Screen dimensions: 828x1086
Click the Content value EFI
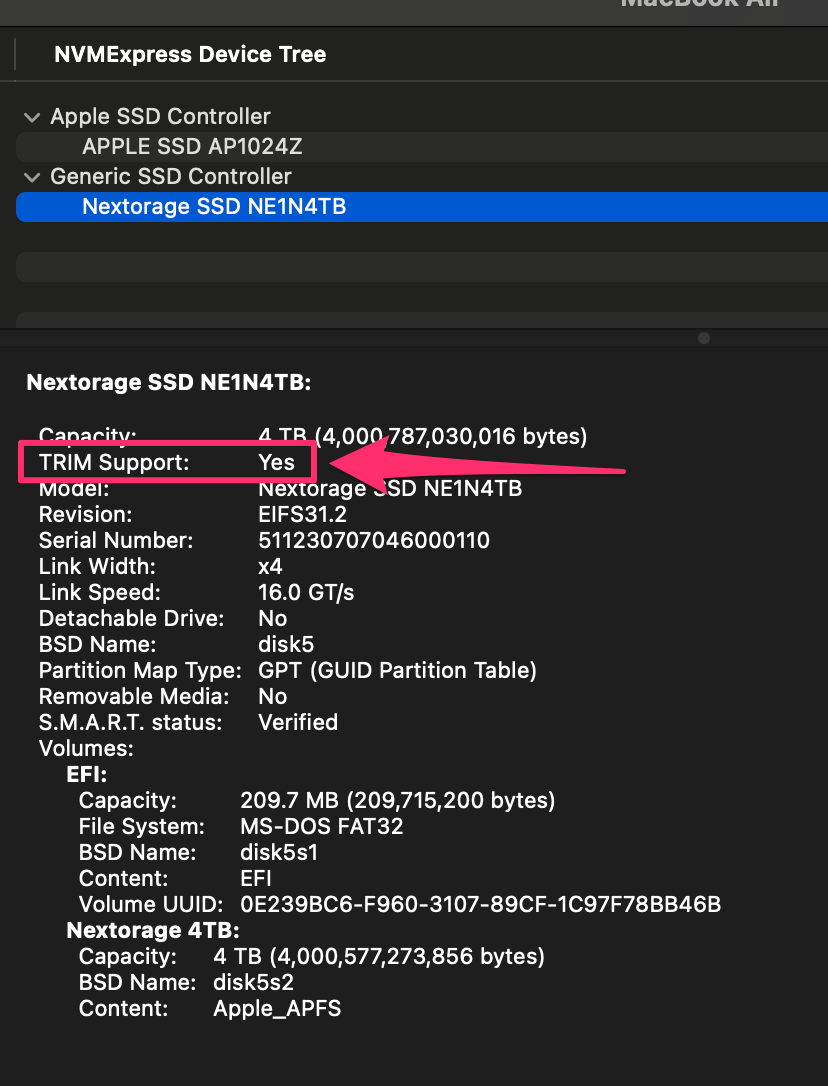coord(256,878)
